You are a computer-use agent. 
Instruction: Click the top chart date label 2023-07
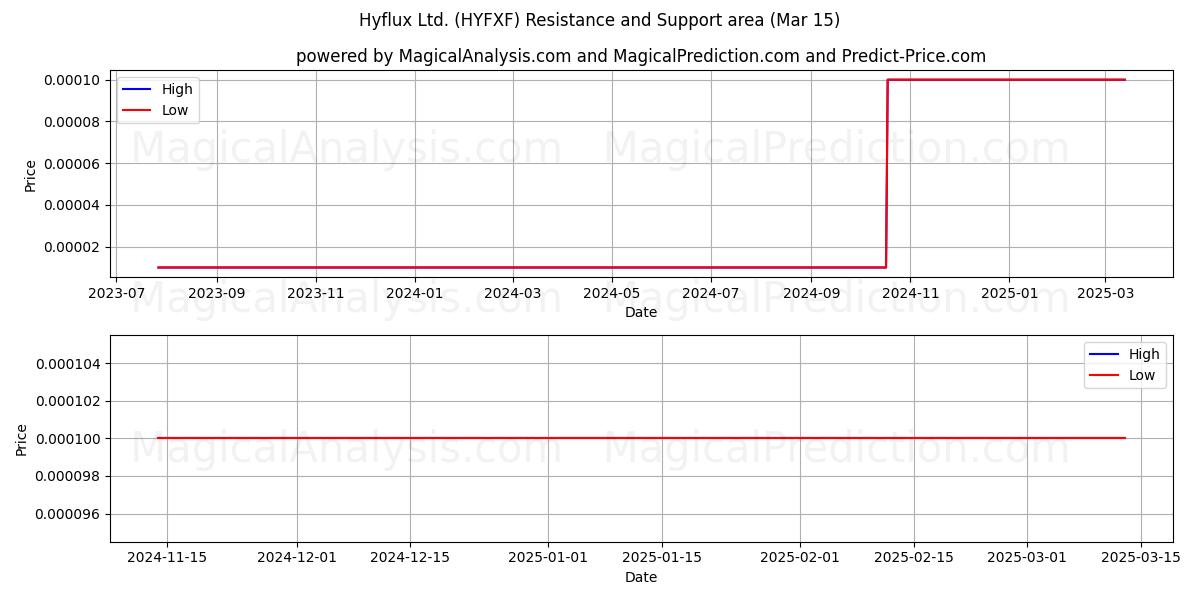click(117, 294)
